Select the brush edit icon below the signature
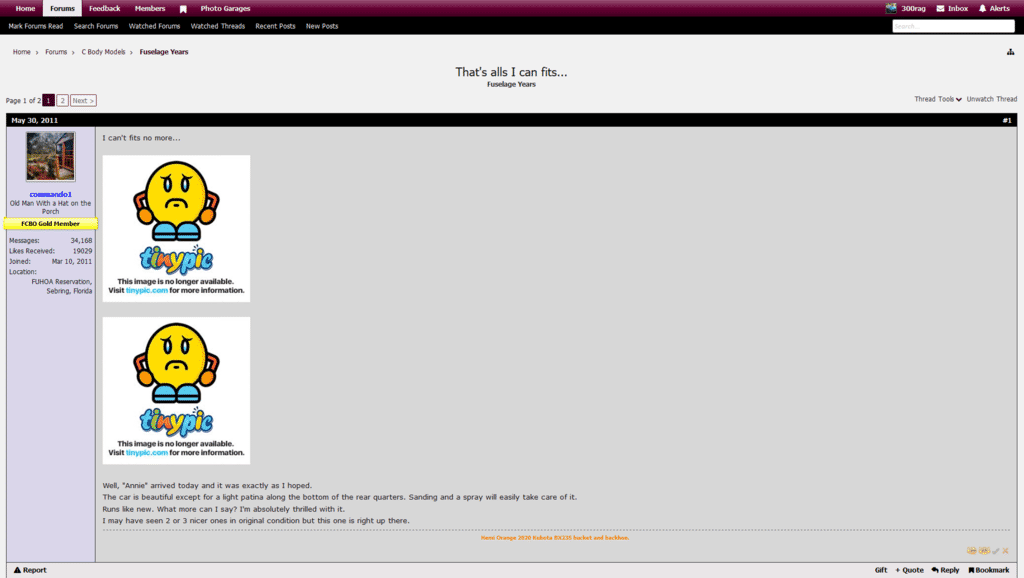Image resolution: width=1024 pixels, height=578 pixels. pos(994,551)
